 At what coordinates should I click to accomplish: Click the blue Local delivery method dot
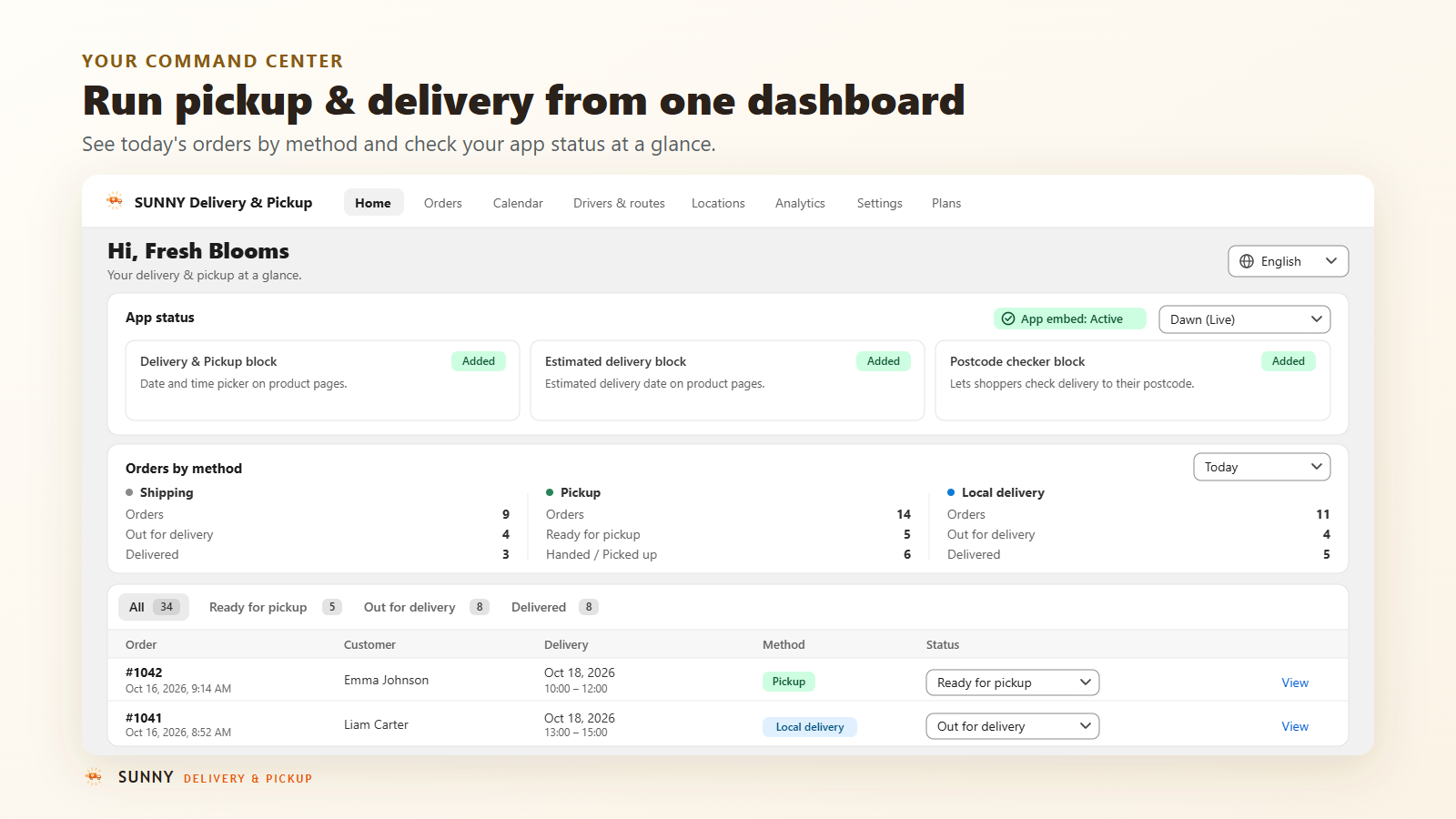[951, 492]
